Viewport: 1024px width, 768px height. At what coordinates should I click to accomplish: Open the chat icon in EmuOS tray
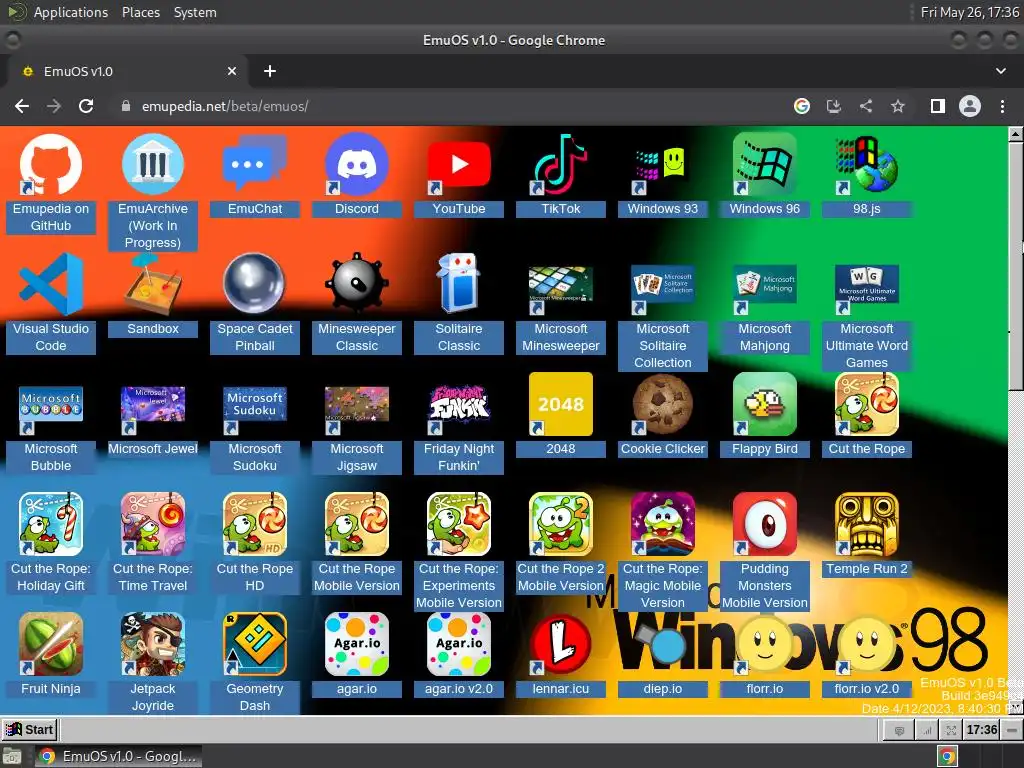pos(899,730)
